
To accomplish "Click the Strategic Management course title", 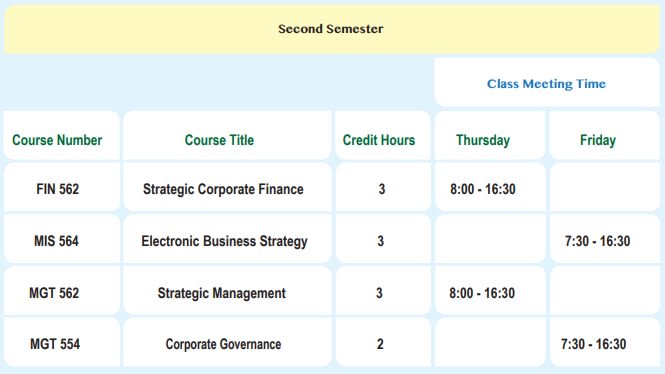I will point(221,293).
